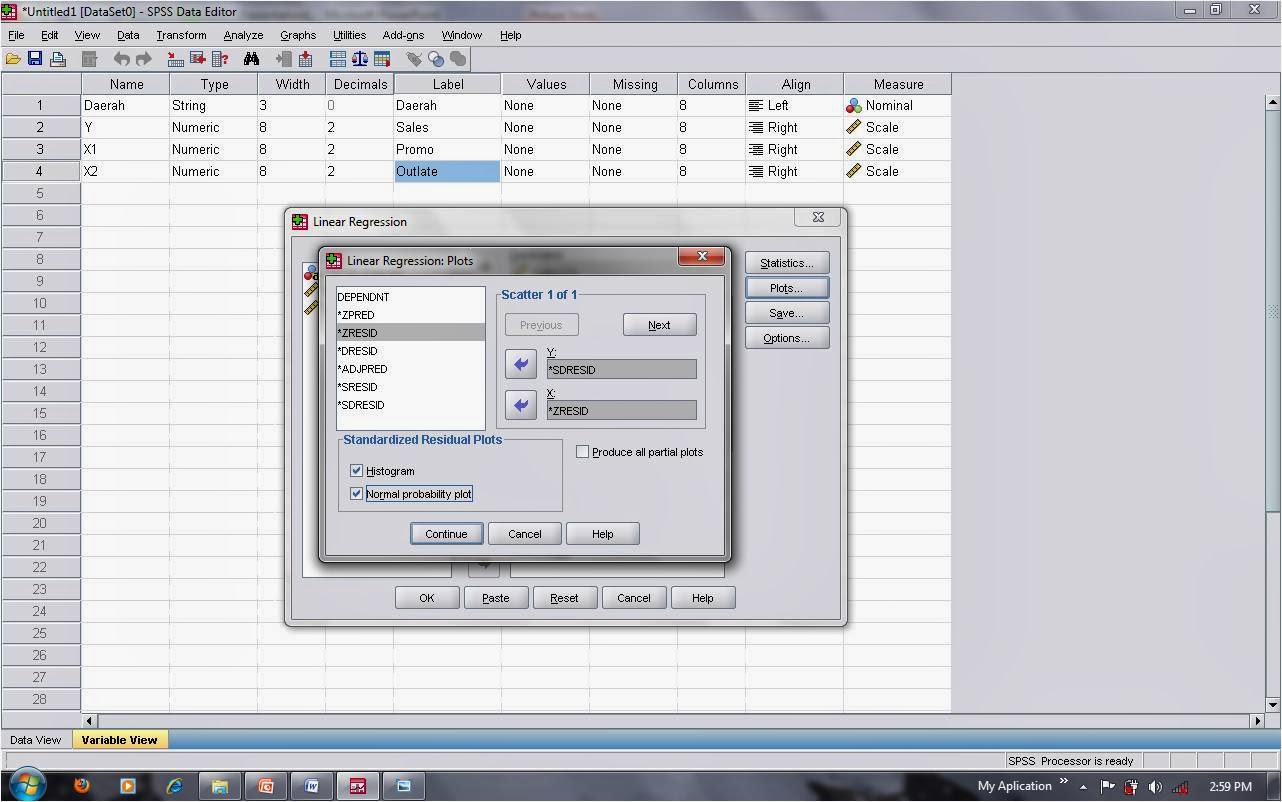Select *SRESID in the plots variable list
1282x802 pixels.
(410, 387)
